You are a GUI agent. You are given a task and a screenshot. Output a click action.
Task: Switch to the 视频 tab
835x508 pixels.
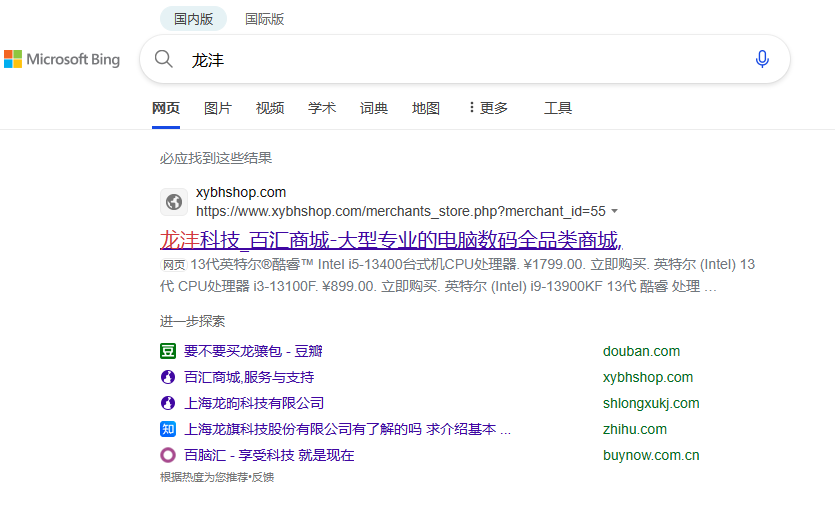pyautogui.click(x=269, y=108)
